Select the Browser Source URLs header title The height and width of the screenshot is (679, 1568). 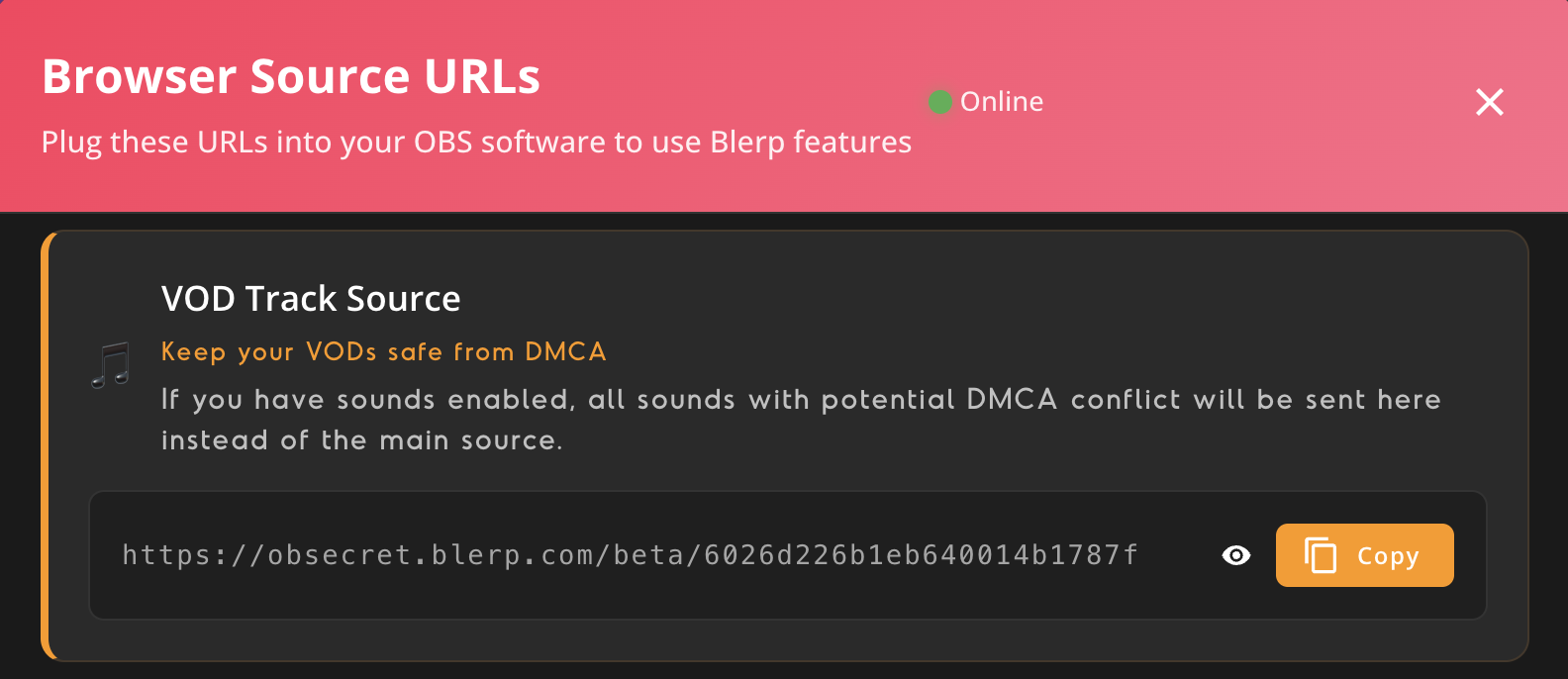click(x=290, y=75)
